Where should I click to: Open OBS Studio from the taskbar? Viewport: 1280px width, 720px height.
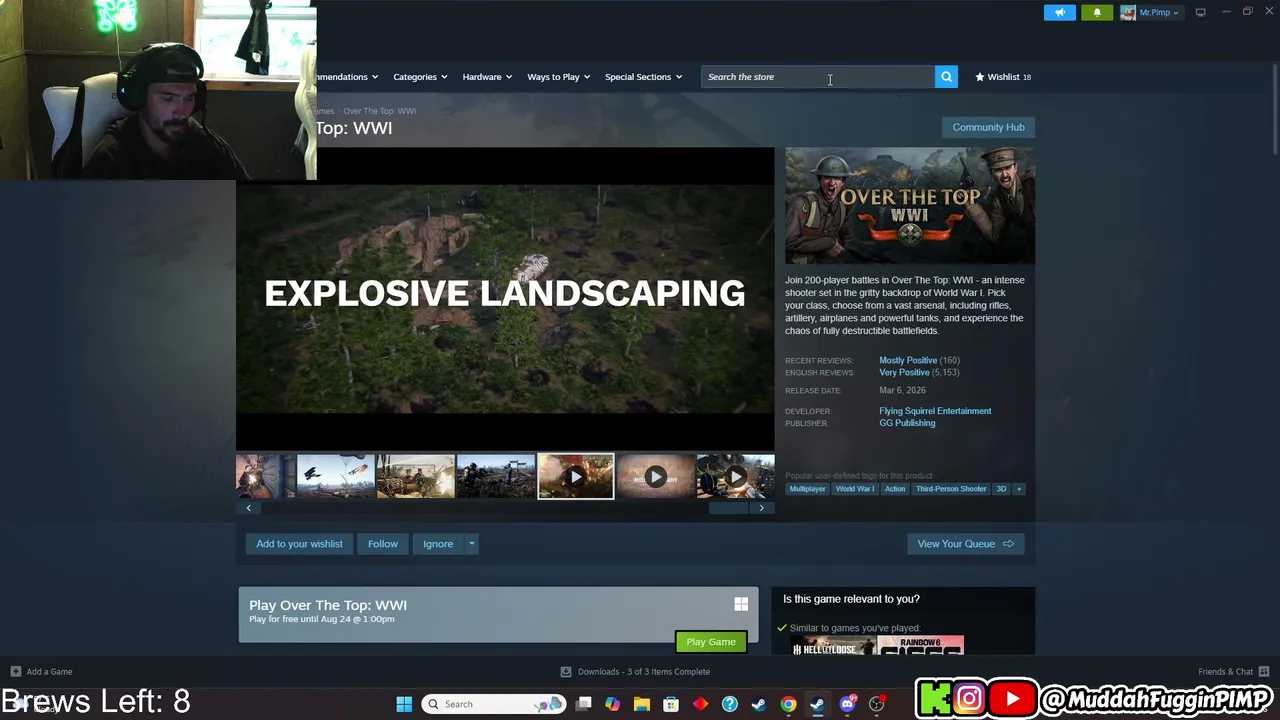(x=877, y=704)
